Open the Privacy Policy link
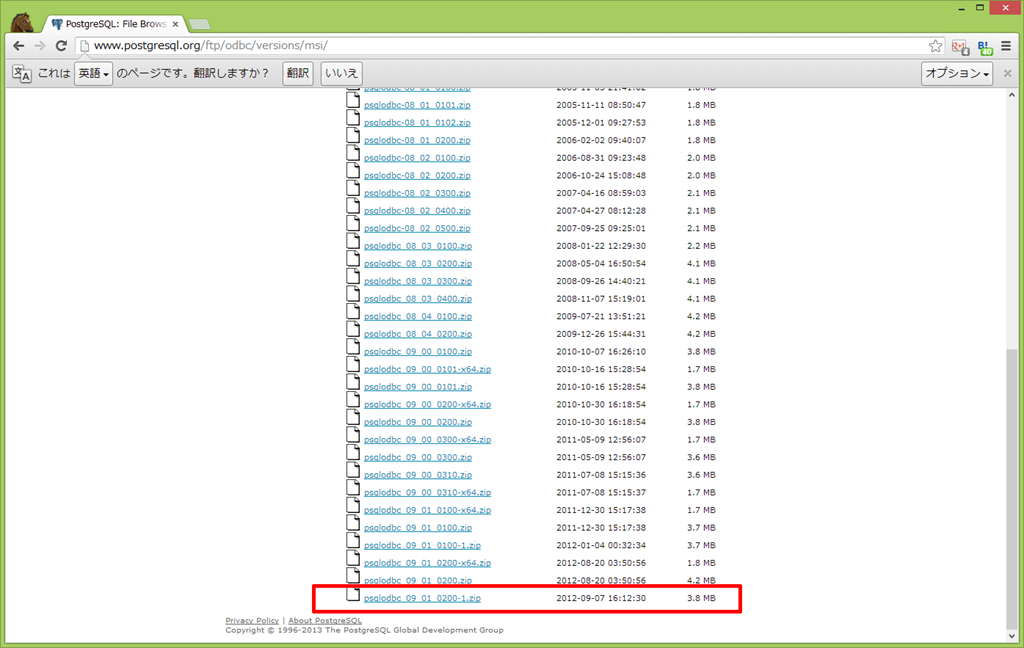The height and width of the screenshot is (648, 1024). (x=252, y=621)
